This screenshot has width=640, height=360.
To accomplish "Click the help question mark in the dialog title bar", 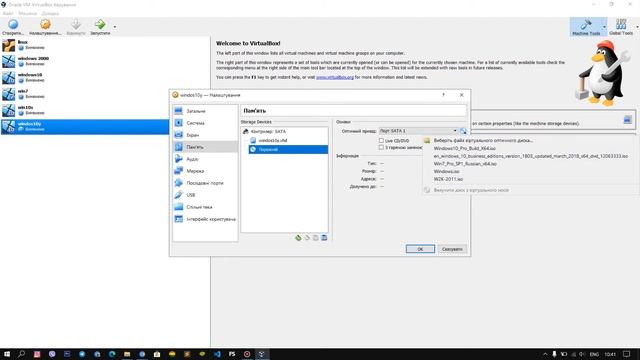I will pyautogui.click(x=443, y=95).
